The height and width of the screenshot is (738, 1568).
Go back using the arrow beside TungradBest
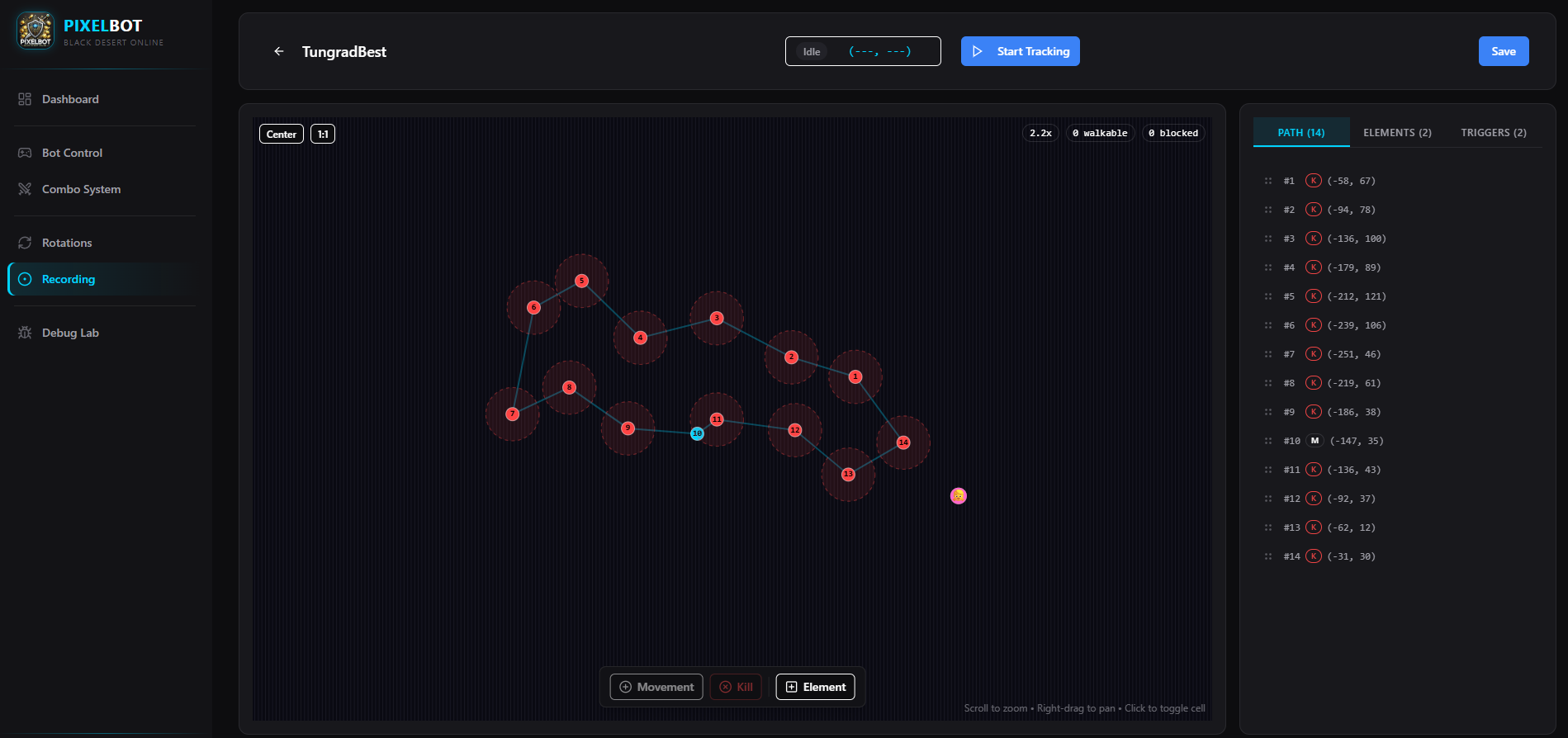279,51
